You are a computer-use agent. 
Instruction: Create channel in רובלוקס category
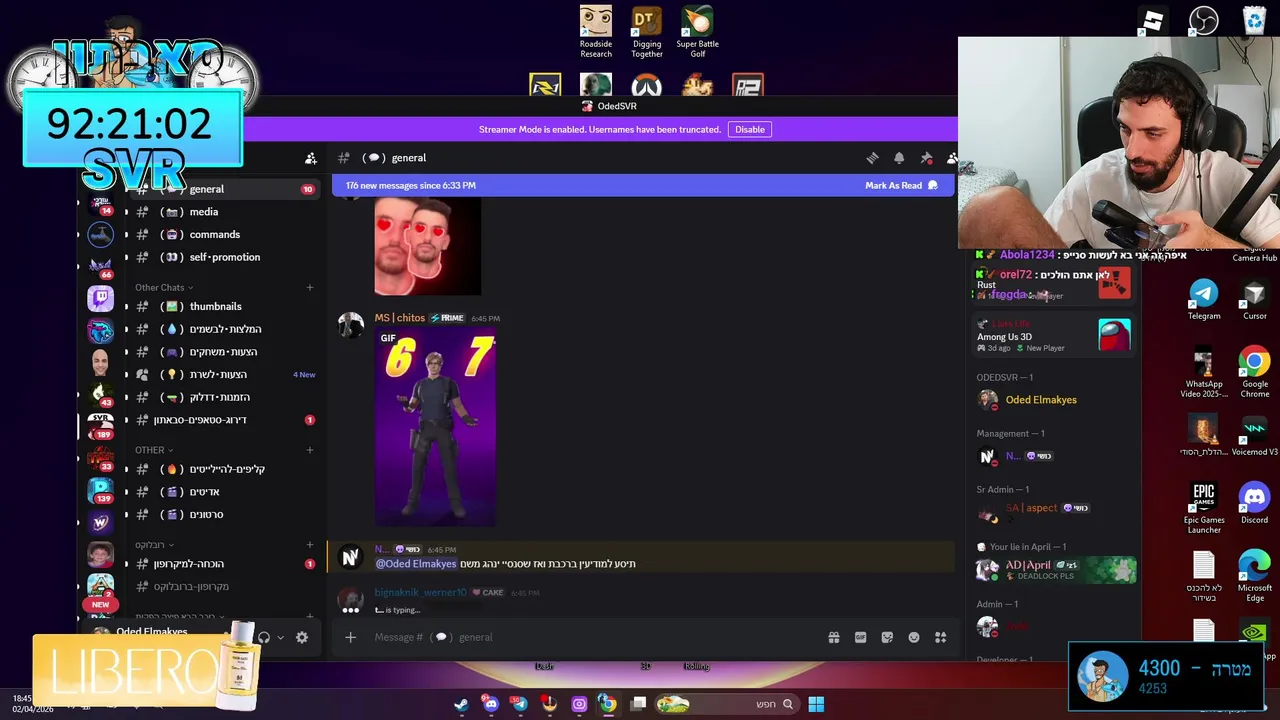(x=309, y=545)
